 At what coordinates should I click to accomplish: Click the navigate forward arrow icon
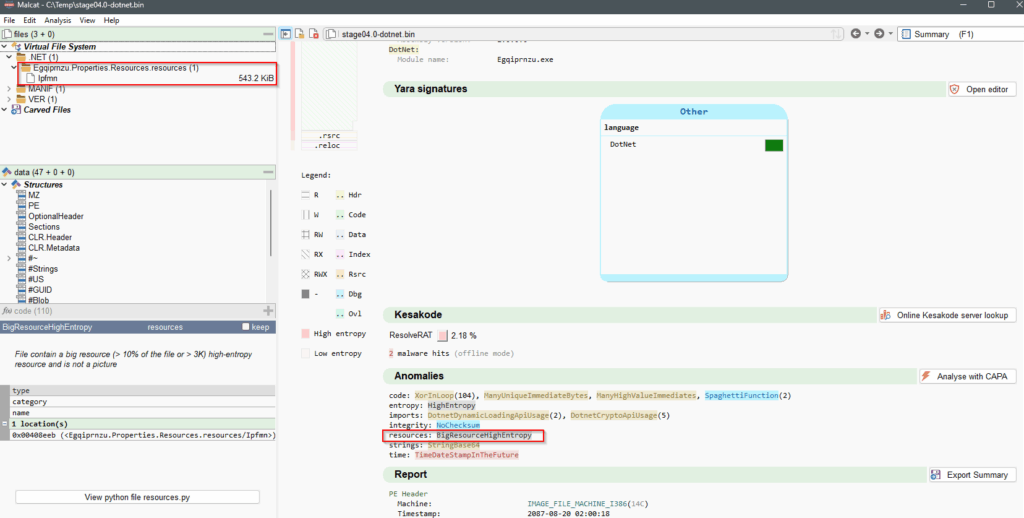[878, 34]
